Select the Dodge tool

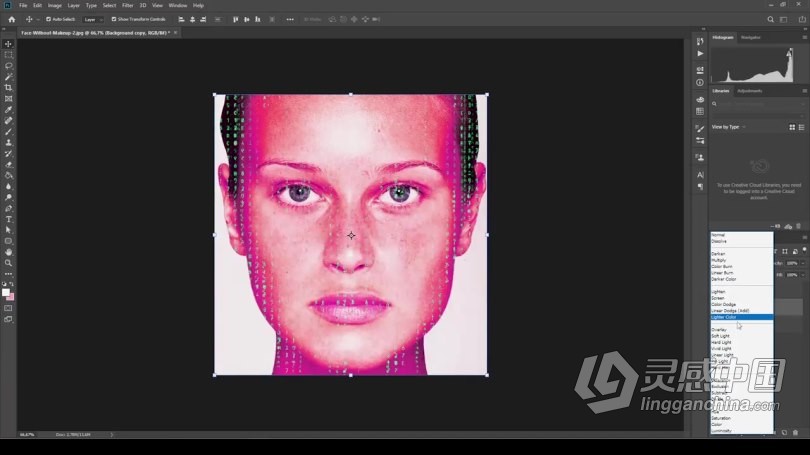pos(8,198)
